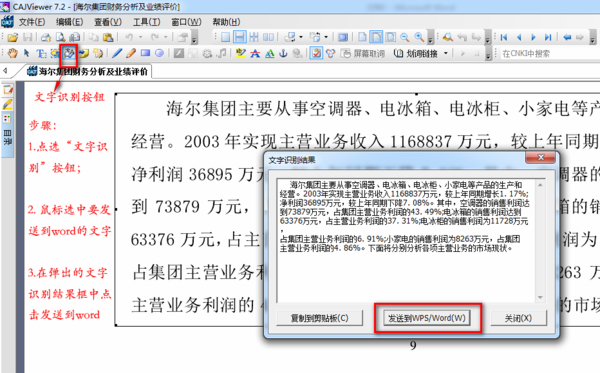Apply the yellow highlight text tool
This screenshot has height=373, width=600.
240,53
